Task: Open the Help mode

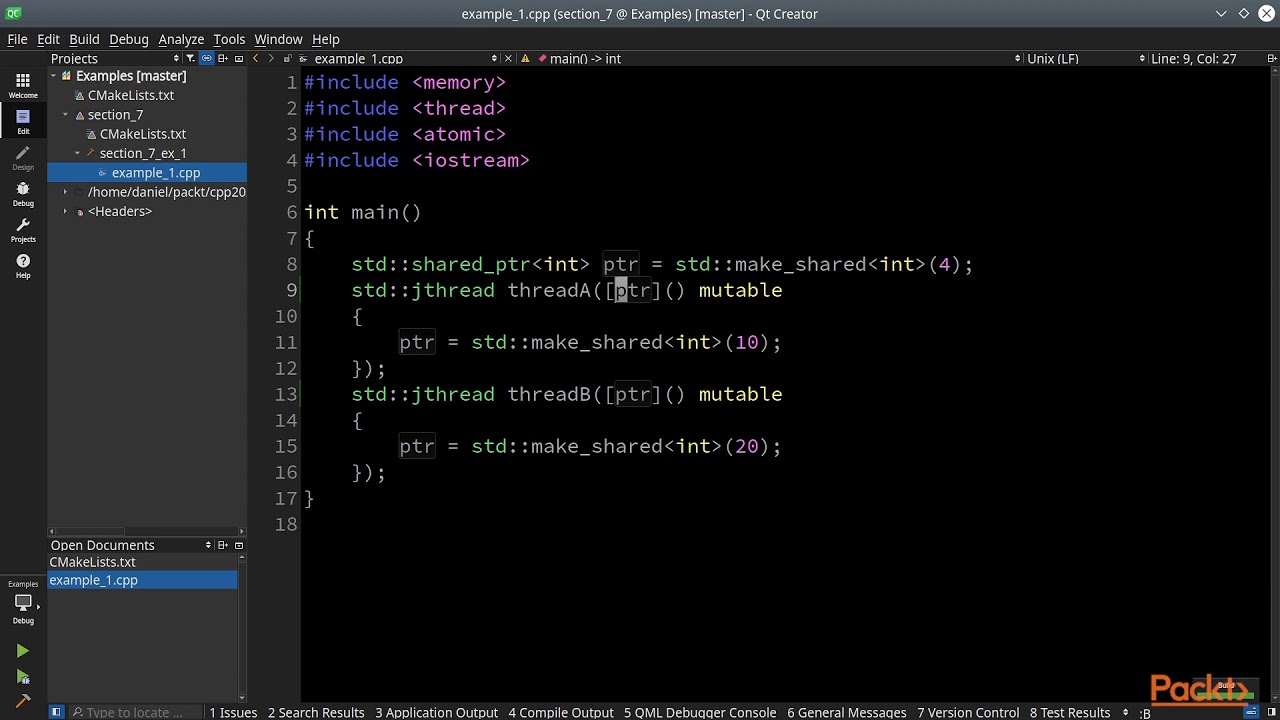Action: coord(23,265)
